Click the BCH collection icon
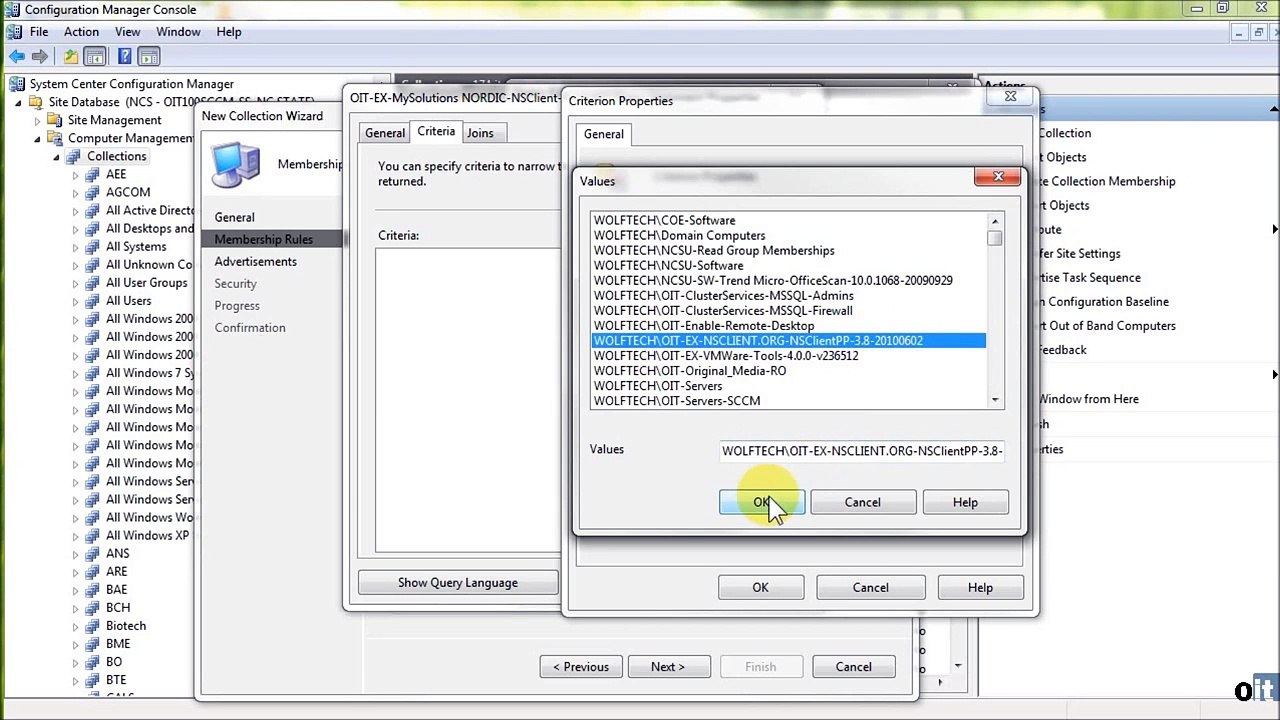Viewport: 1280px width, 720px height. coord(93,607)
